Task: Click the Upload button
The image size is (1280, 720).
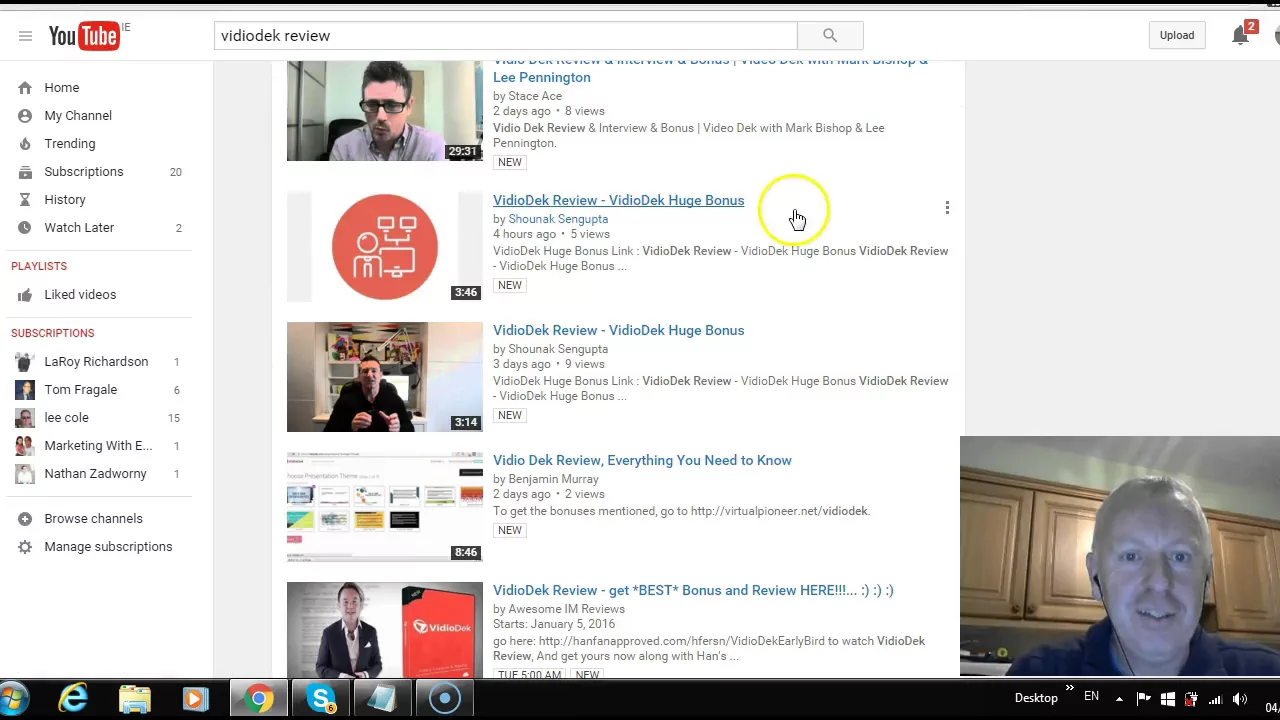Action: click(1177, 36)
